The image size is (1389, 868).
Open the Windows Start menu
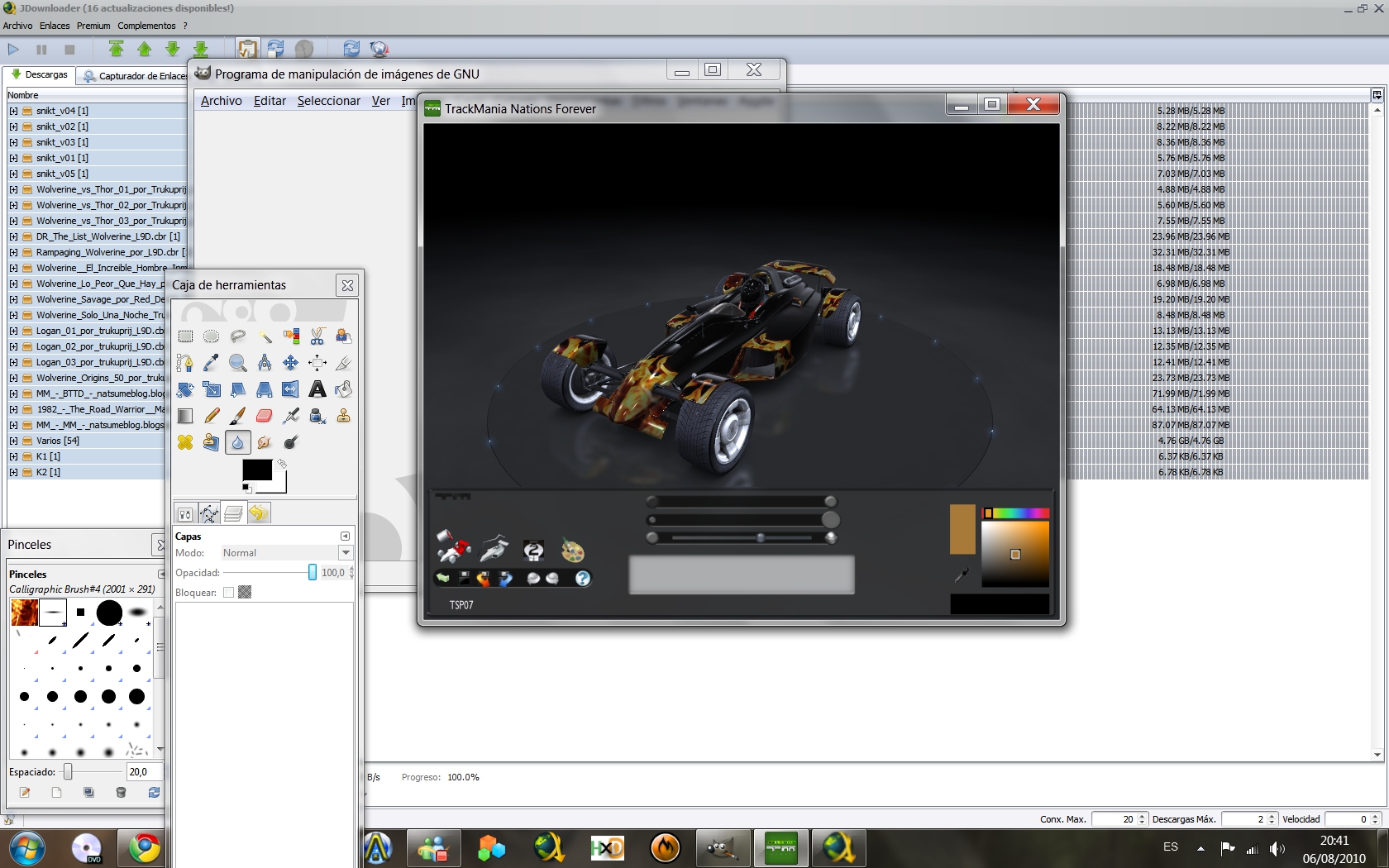tap(27, 848)
